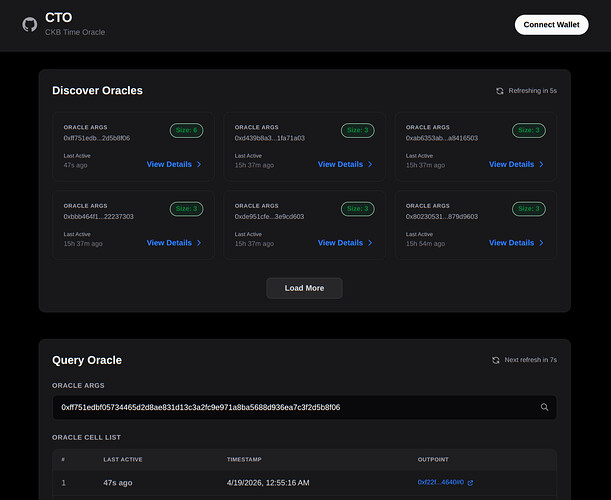
Task: Click timestamp 4/19/2026, 12:55:16 AM
Action: 268,483
